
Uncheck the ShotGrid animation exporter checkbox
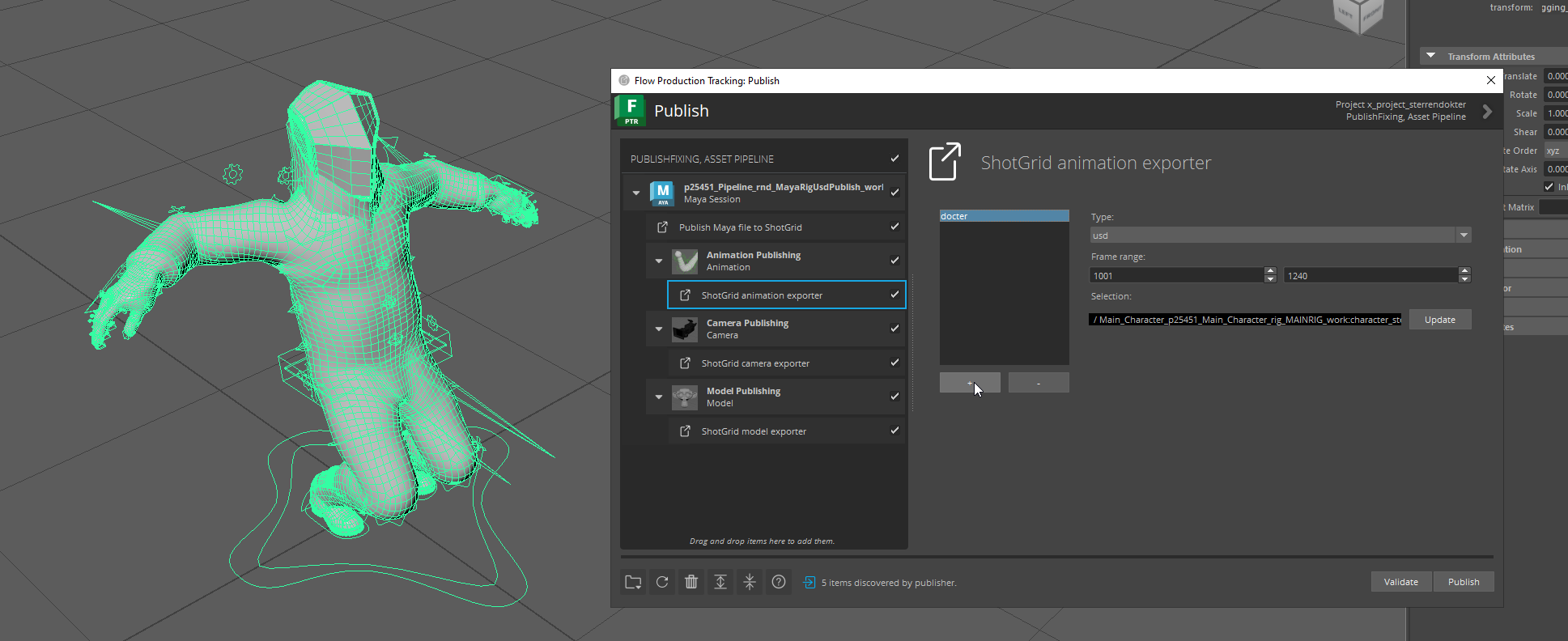coord(894,295)
